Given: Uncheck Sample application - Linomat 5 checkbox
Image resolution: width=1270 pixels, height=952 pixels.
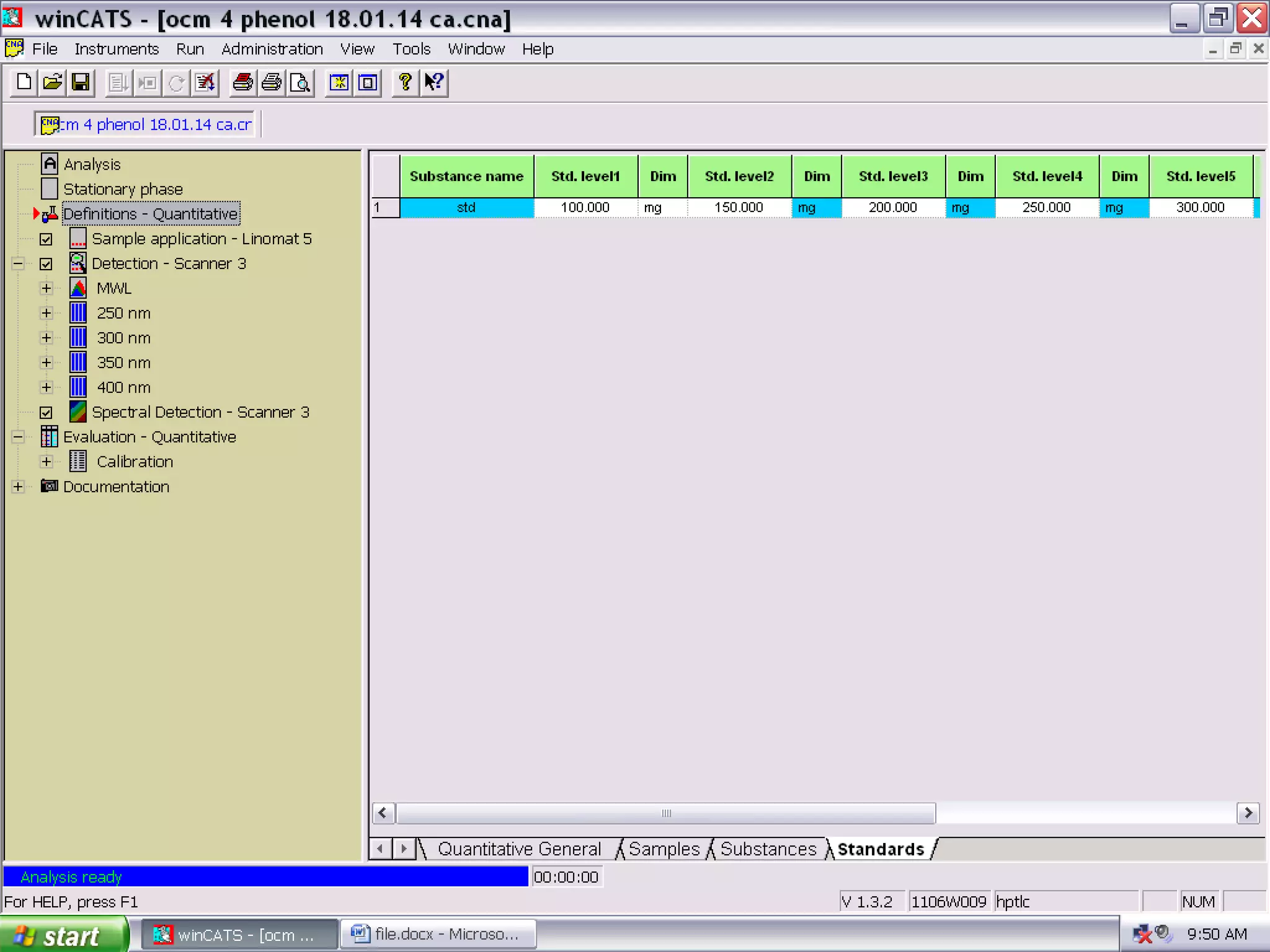Looking at the screenshot, I should coord(46,239).
